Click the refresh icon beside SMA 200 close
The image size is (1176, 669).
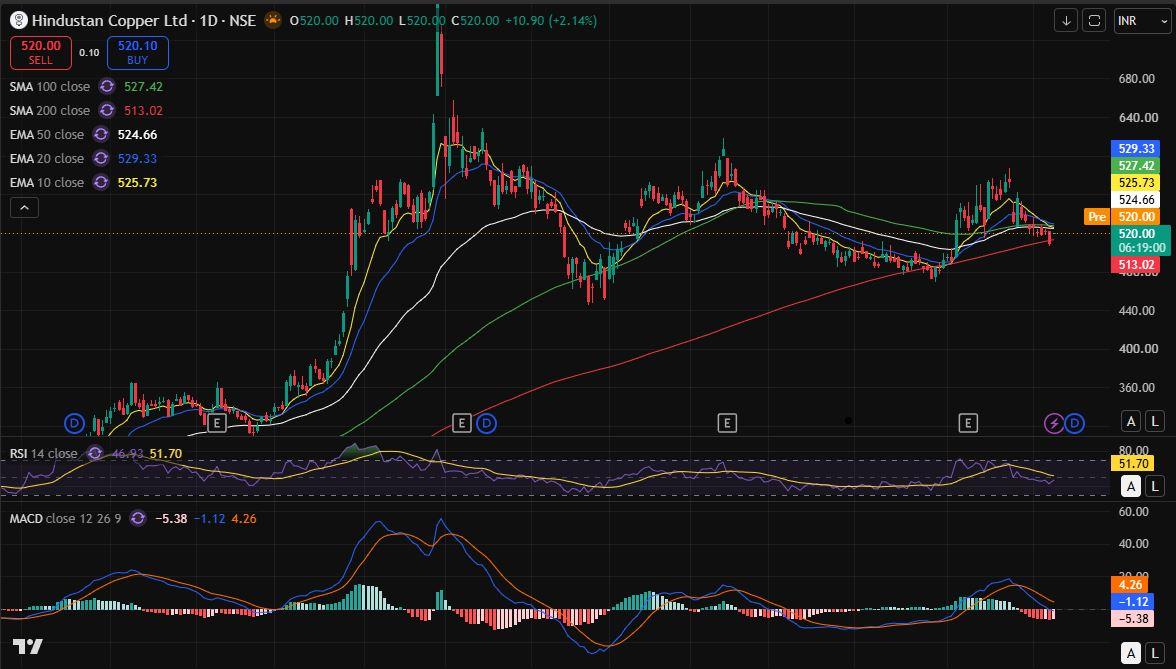[x=106, y=110]
